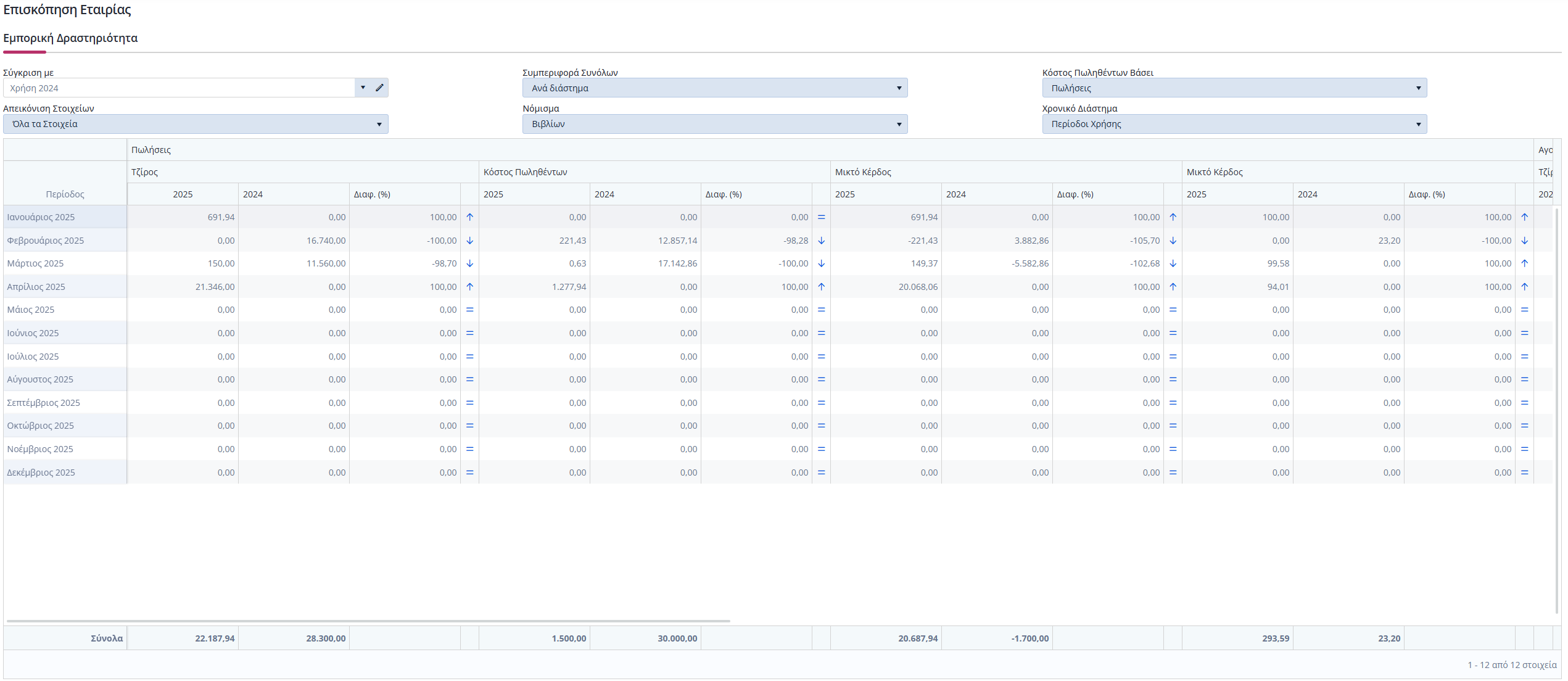Click down arrow in Μάρτιος 2025 Κόστος Πωληθέντων
The width and height of the screenshot is (1568, 681).
[x=821, y=263]
